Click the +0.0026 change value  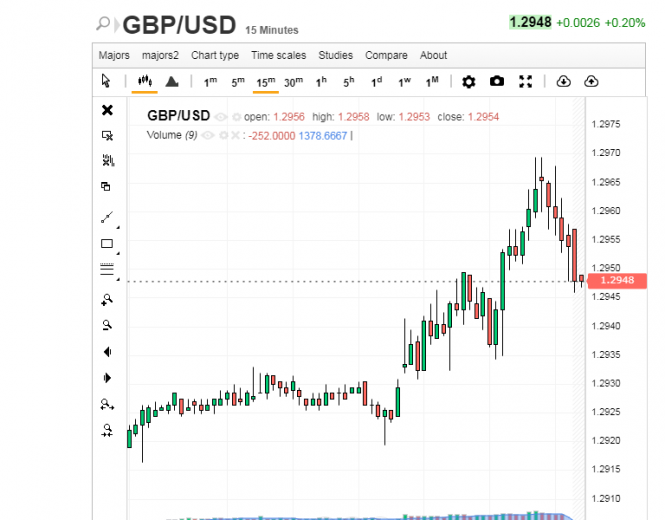coord(578,22)
